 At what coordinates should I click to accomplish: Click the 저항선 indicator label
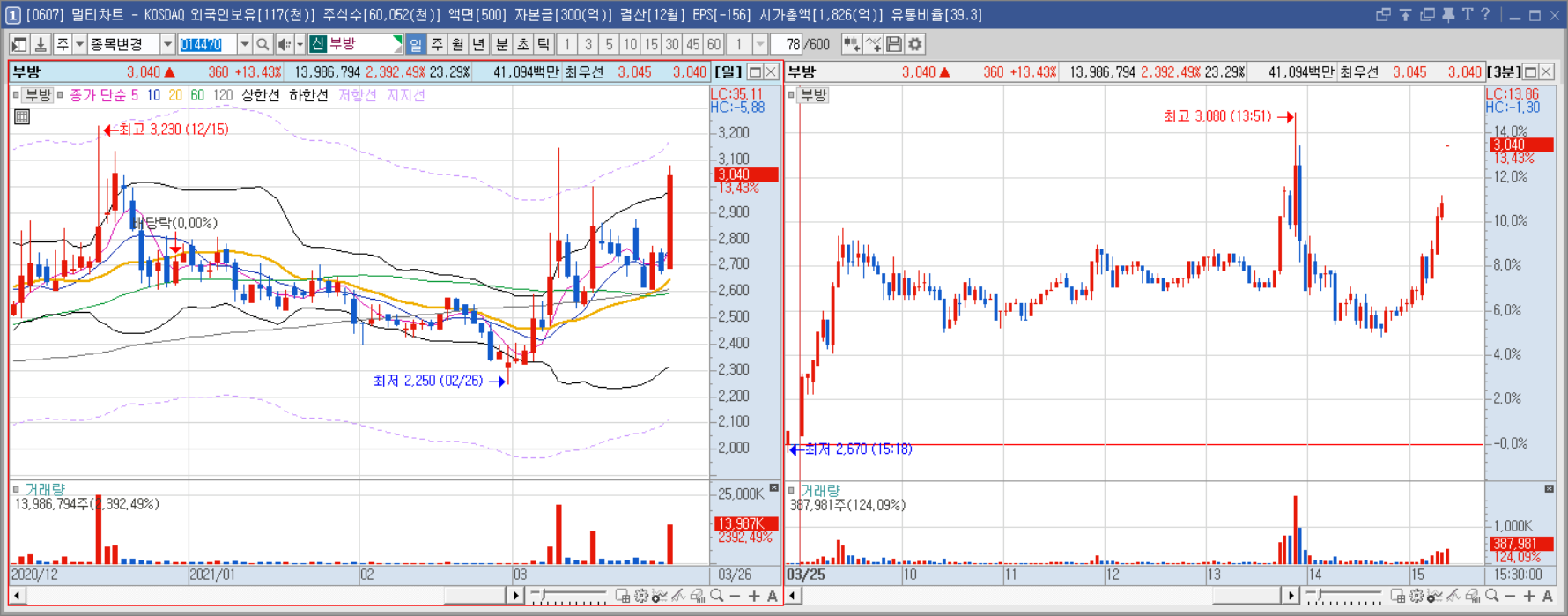click(x=358, y=95)
